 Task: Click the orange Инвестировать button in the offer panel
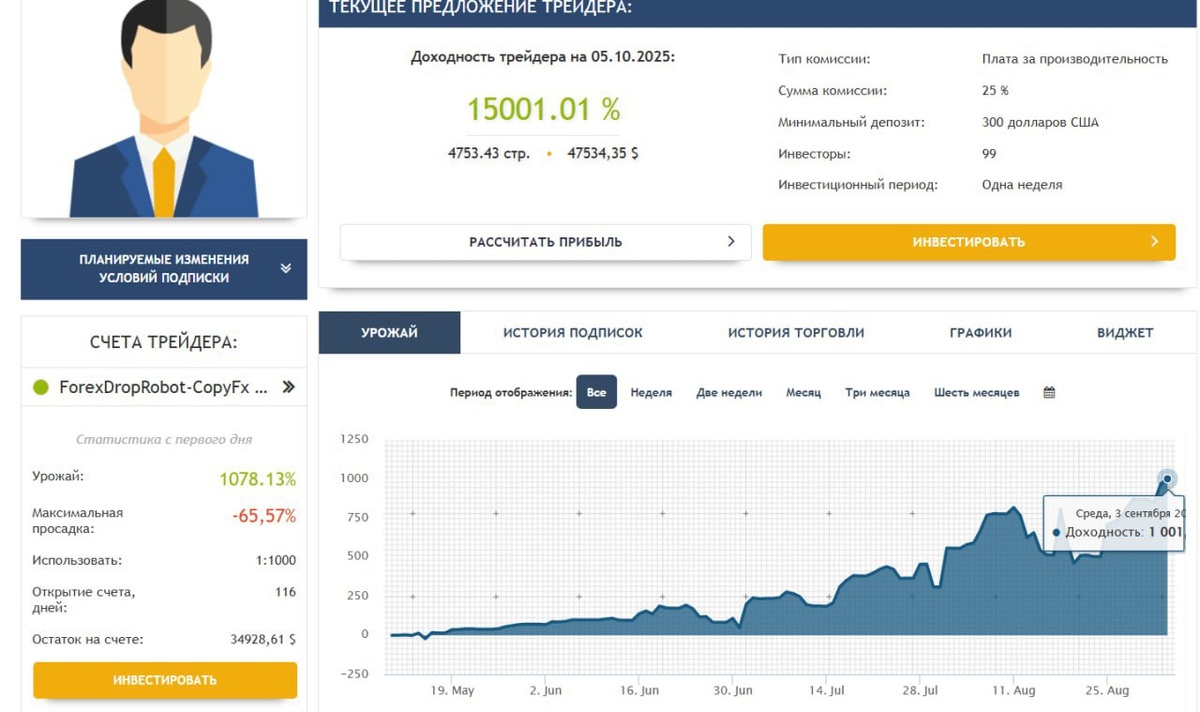(968, 242)
